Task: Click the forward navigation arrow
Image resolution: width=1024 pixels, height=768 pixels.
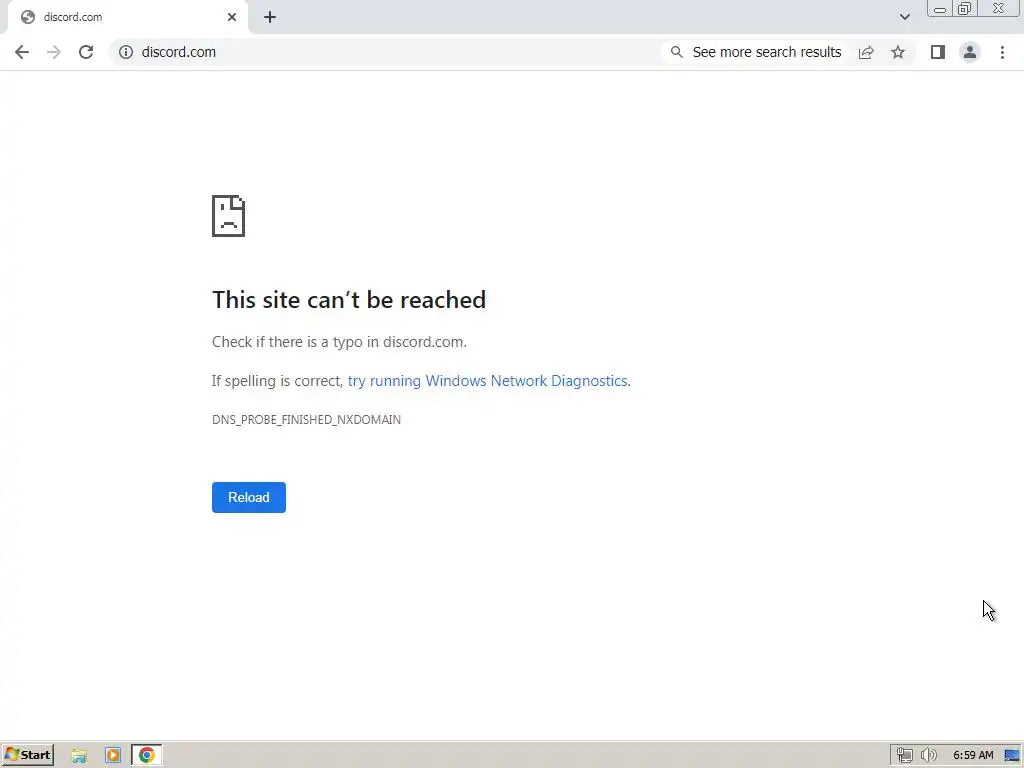Action: pos(54,52)
